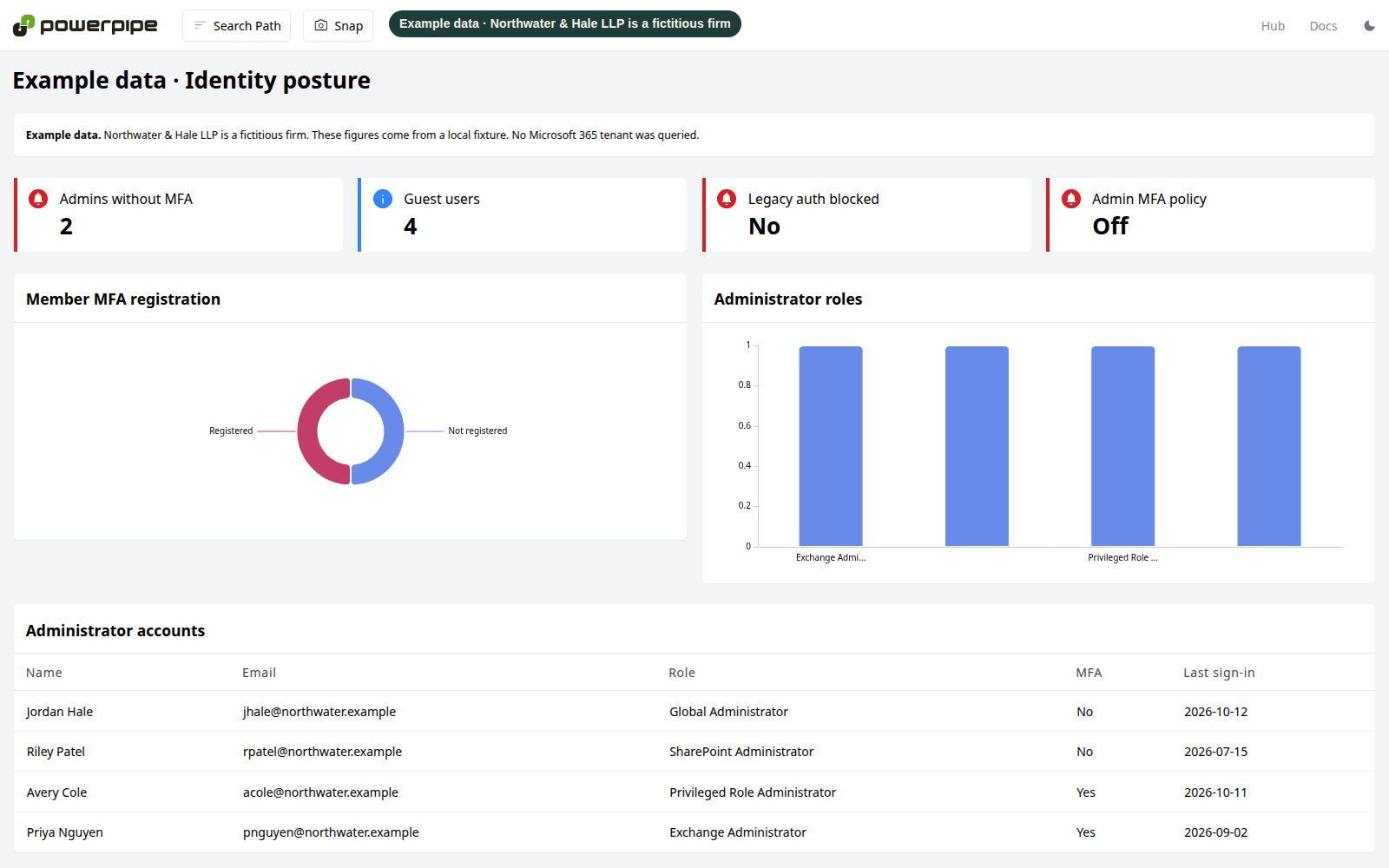Click the SharePoint Administrator role cell

click(741, 752)
